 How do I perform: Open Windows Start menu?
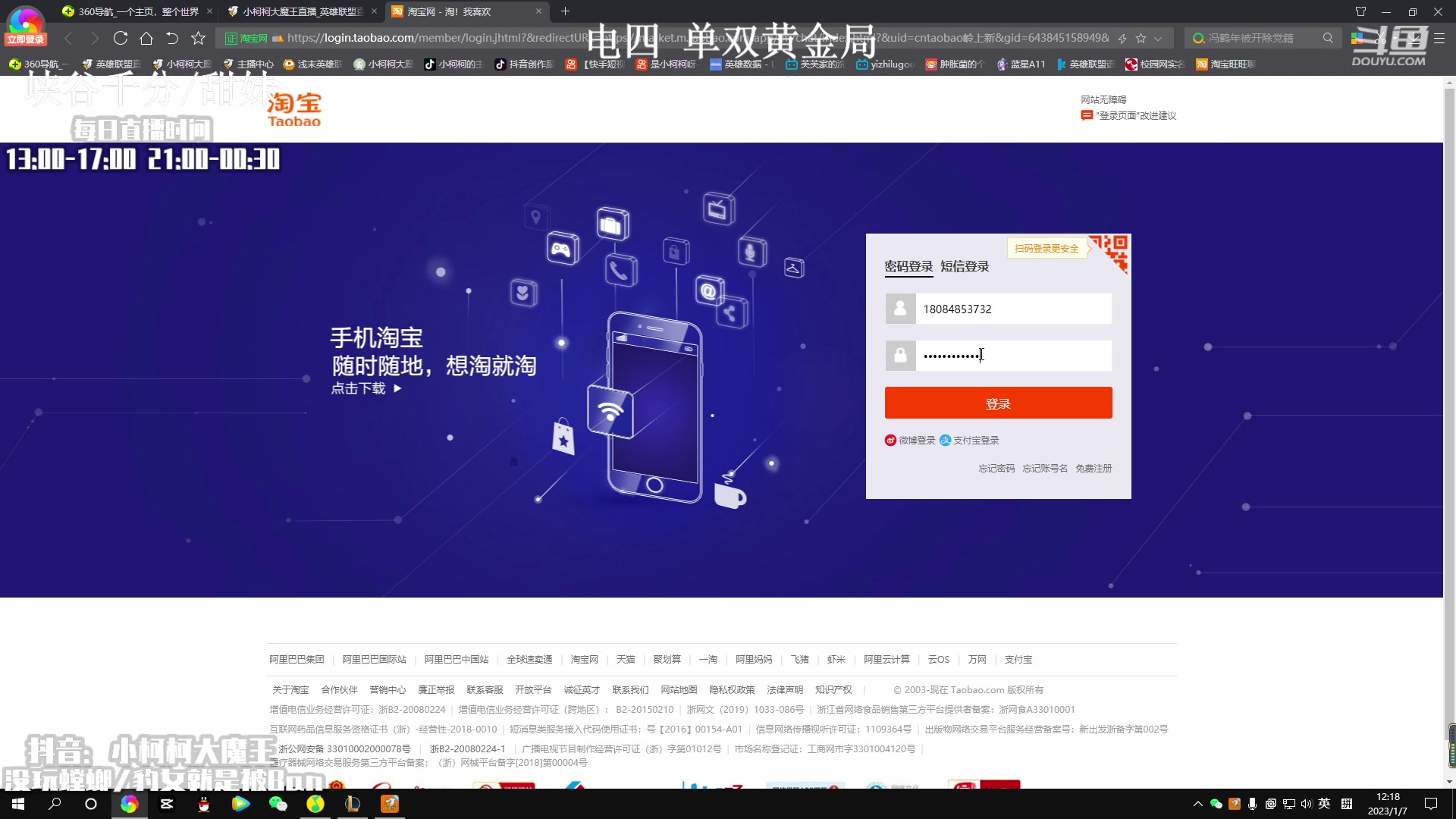(18, 804)
